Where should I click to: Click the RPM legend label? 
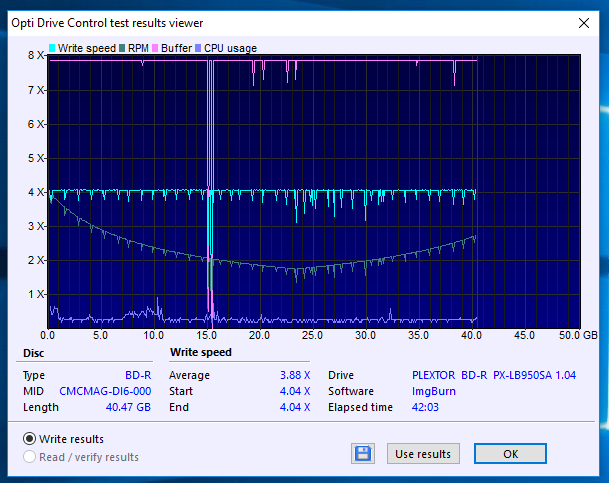tap(138, 48)
